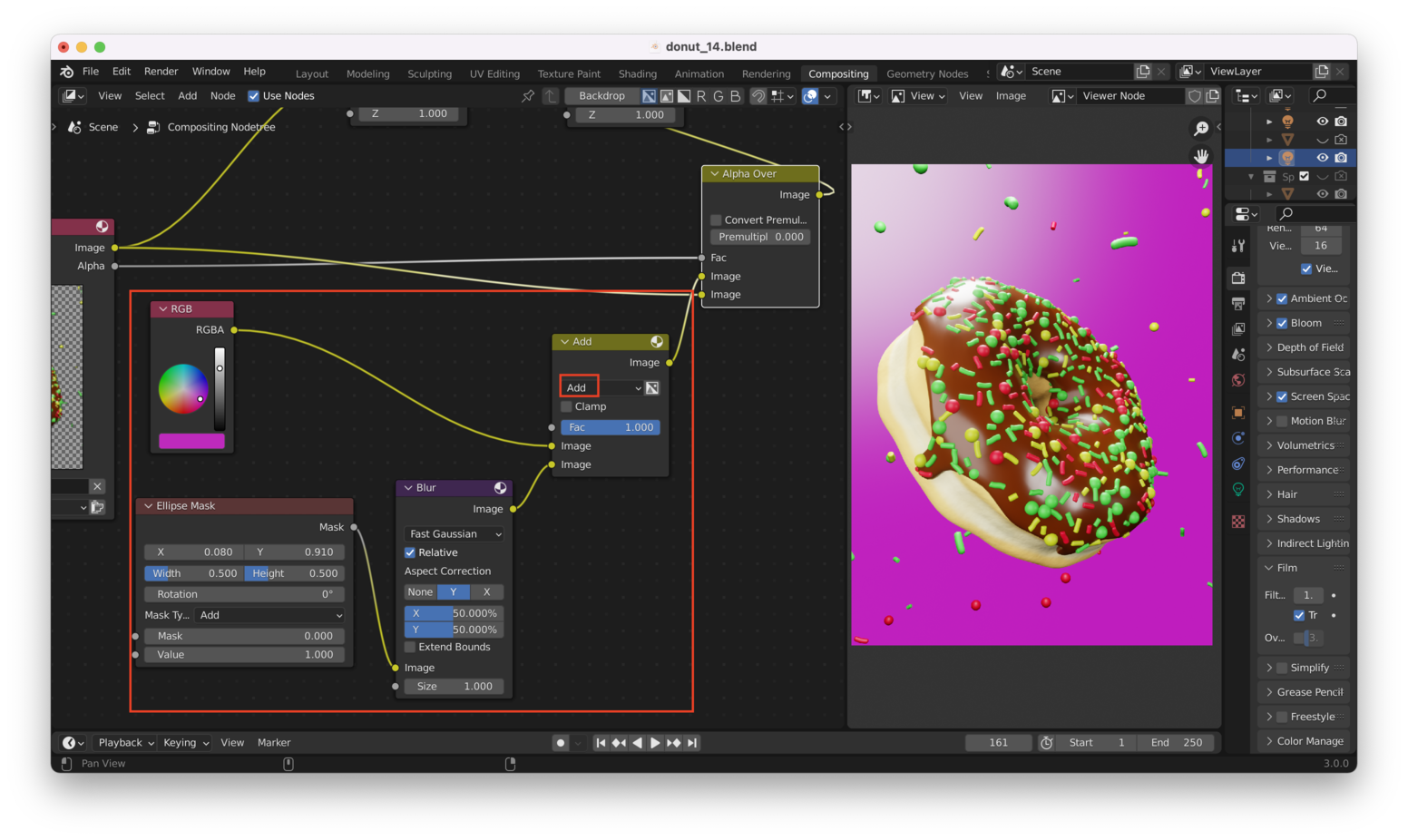Open the Fast Gaussian filter dropdown
Viewport: 1408px width, 840px height.
click(455, 534)
